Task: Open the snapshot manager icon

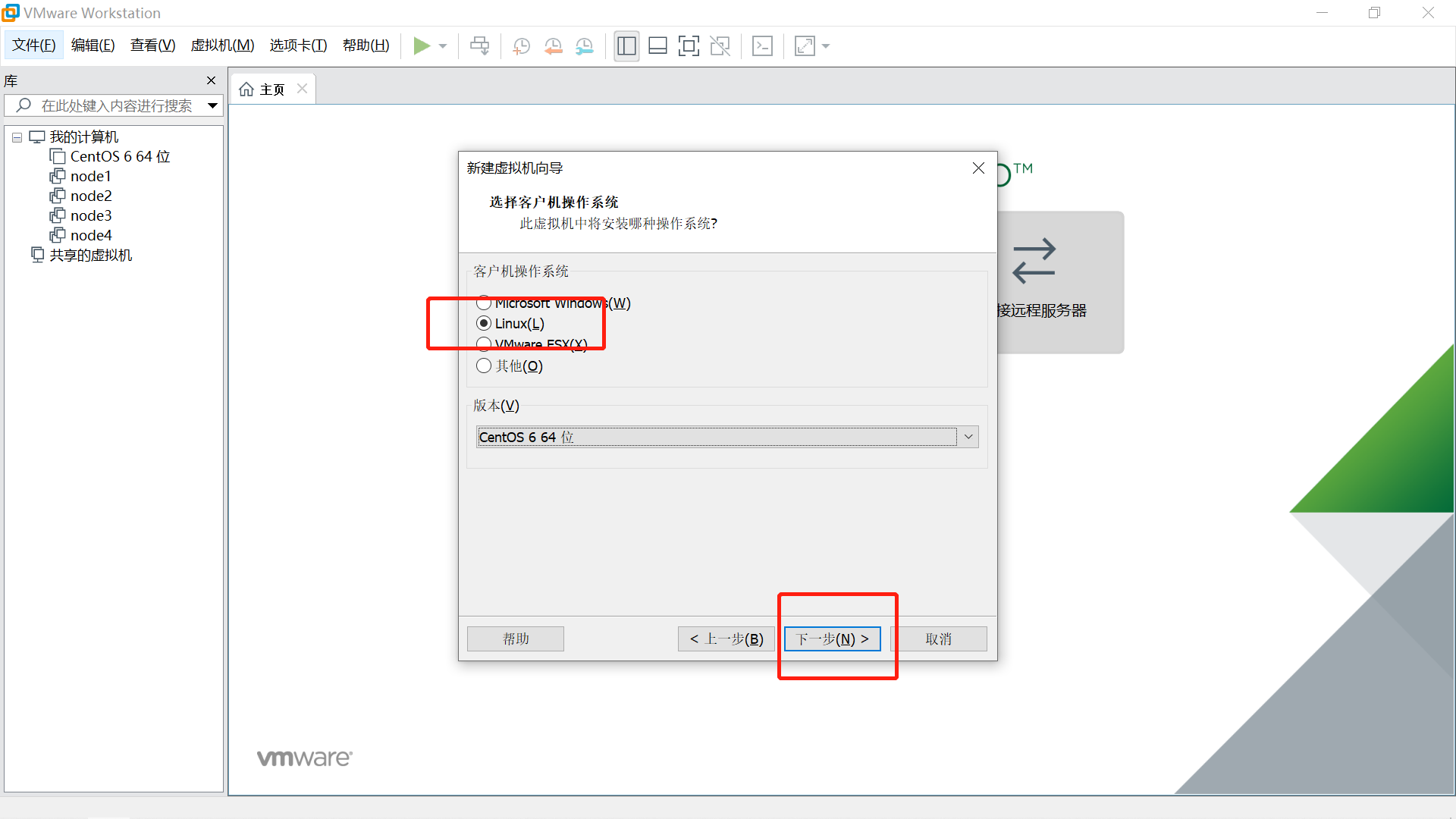Action: tap(584, 46)
